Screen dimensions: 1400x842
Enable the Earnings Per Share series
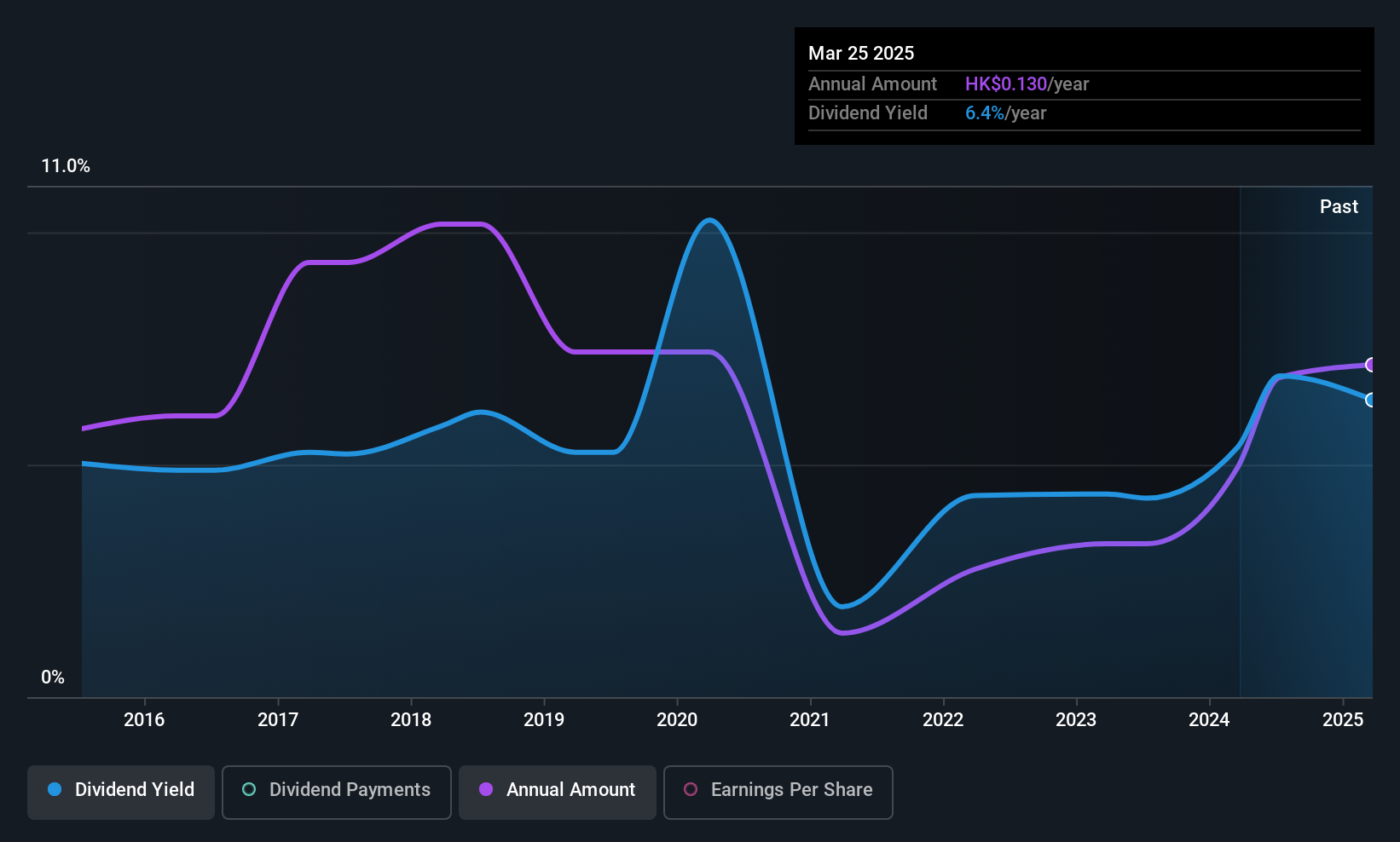click(x=778, y=793)
